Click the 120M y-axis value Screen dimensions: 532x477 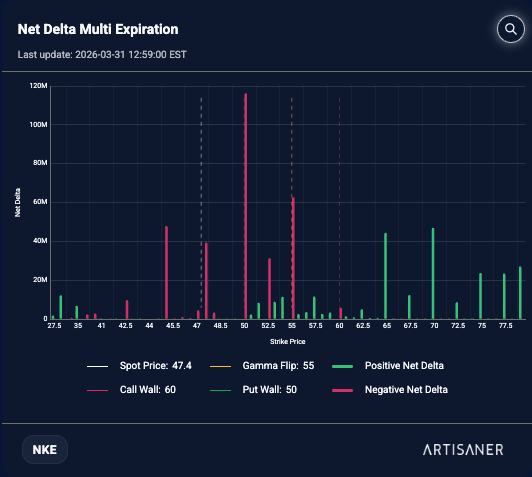click(x=38, y=86)
